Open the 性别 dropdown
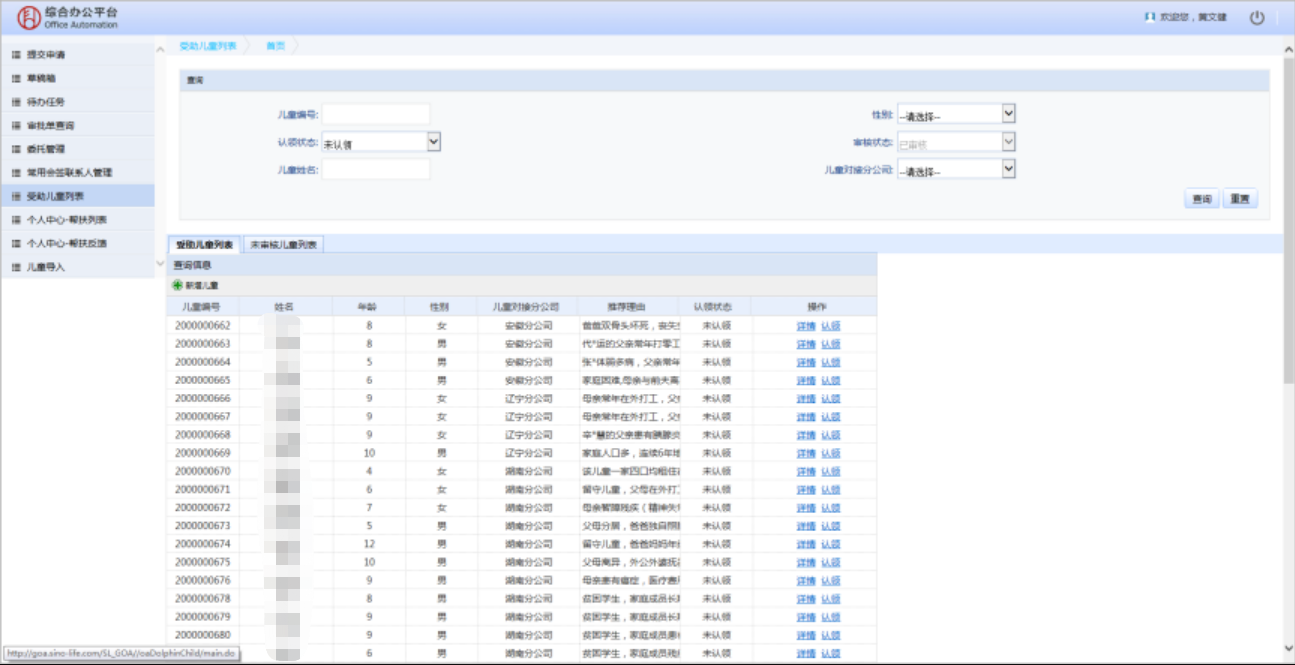 pos(1008,114)
